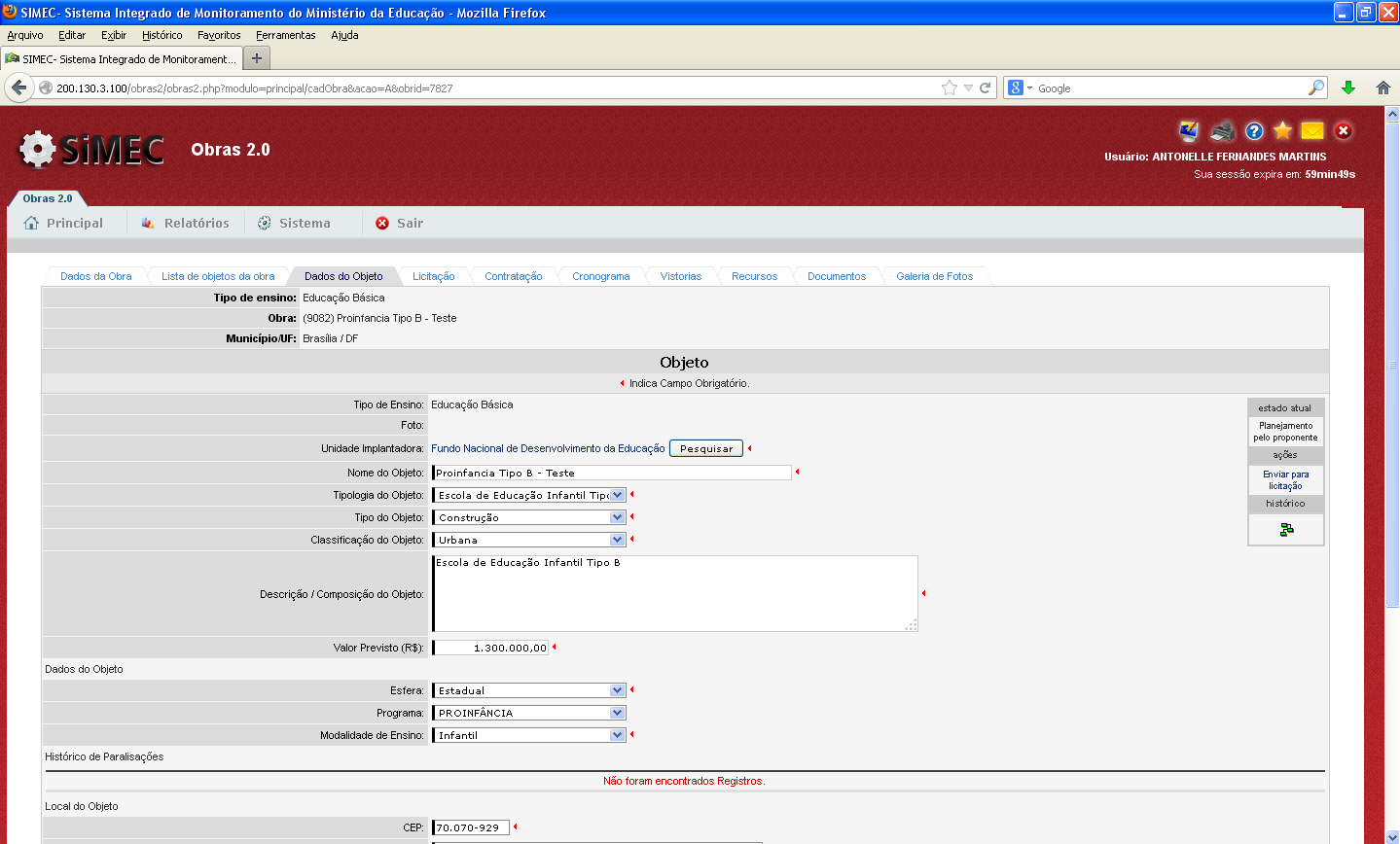1400x844 pixels.
Task: Open the Exibir menu
Action: click(x=114, y=35)
